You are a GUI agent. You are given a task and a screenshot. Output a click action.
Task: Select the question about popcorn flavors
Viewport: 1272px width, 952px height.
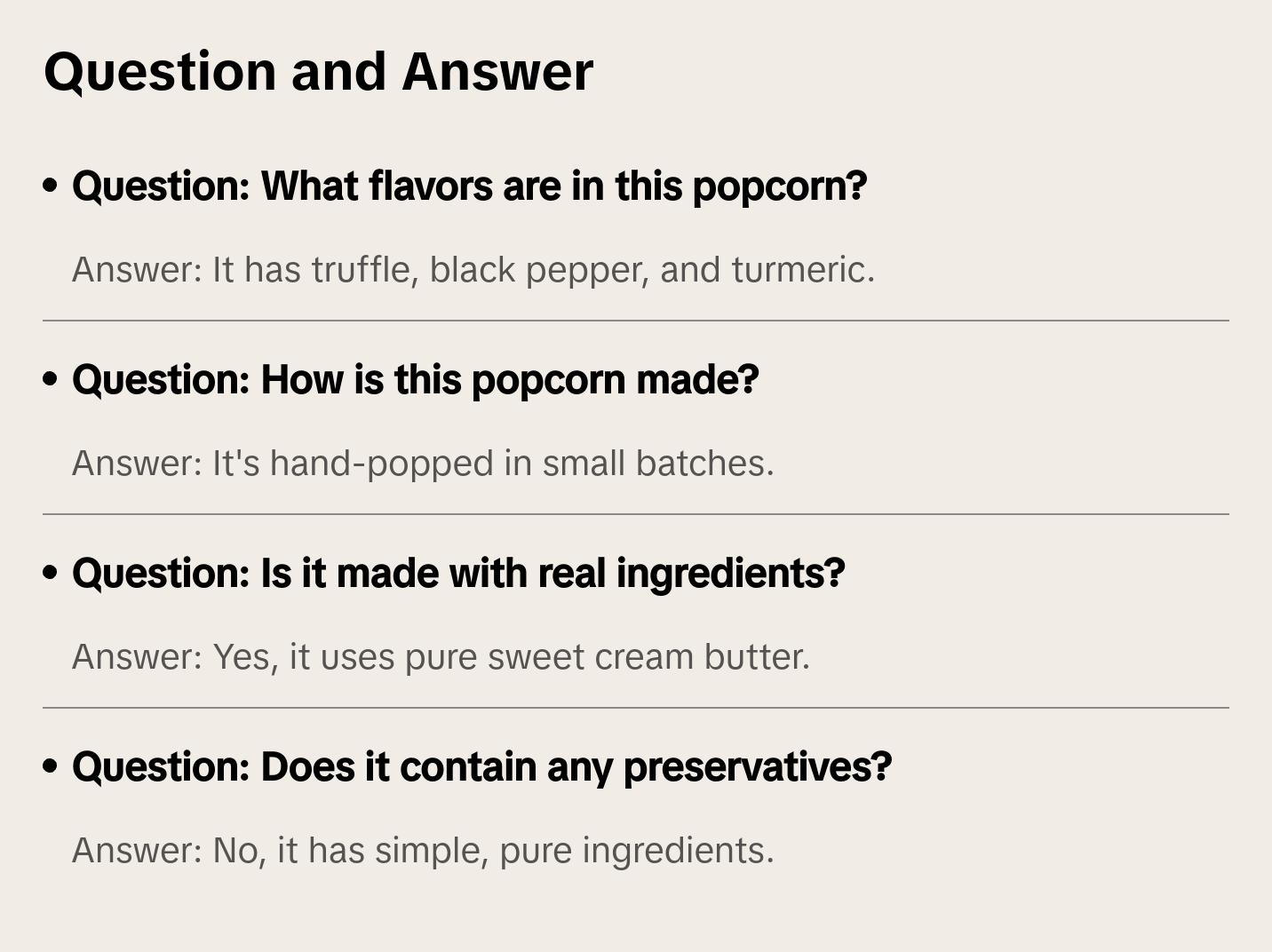click(469, 186)
